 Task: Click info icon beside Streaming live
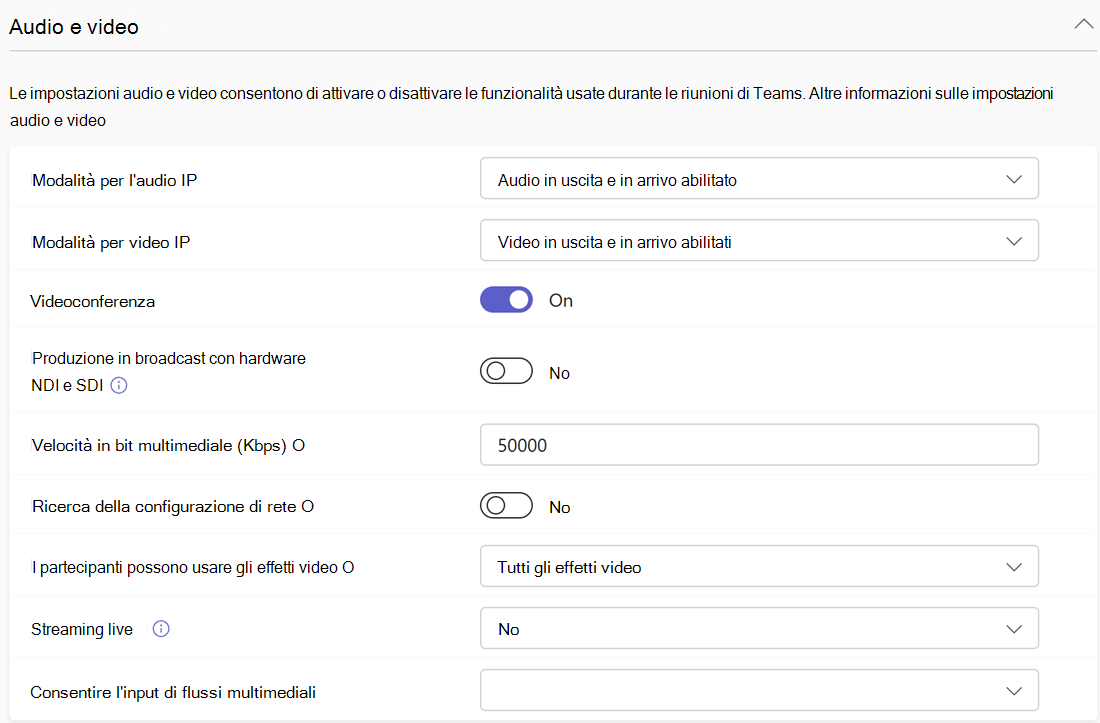pyautogui.click(x=161, y=629)
